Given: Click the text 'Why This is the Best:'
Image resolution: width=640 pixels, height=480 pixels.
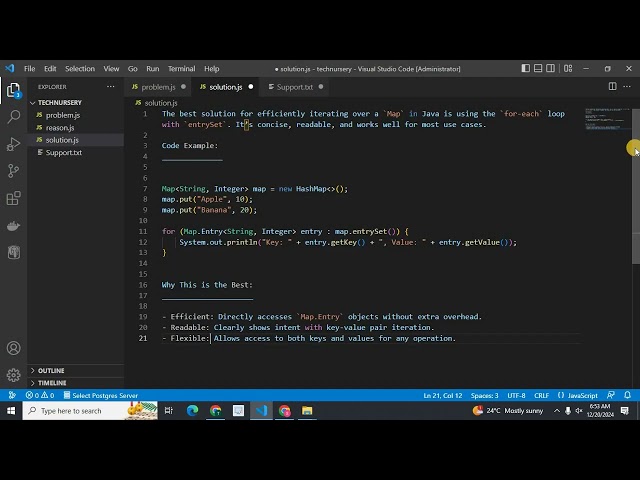Looking at the screenshot, I should [207, 285].
